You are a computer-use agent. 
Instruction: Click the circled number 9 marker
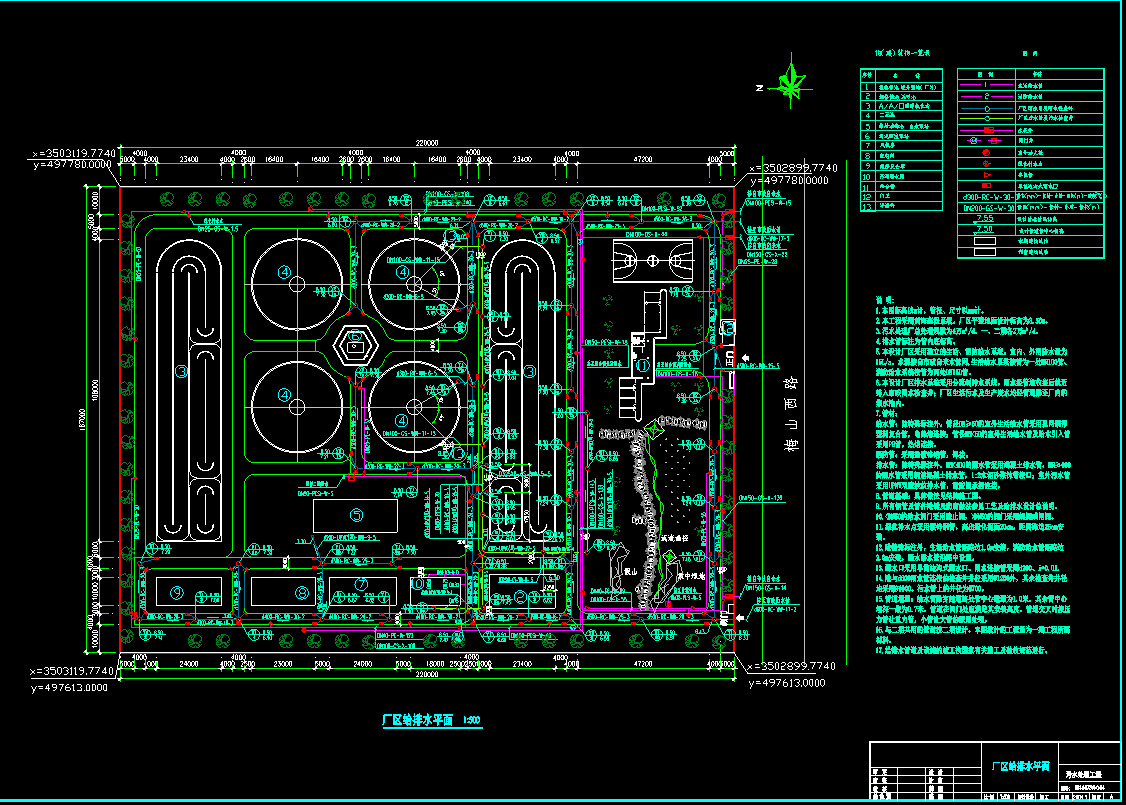(177, 592)
